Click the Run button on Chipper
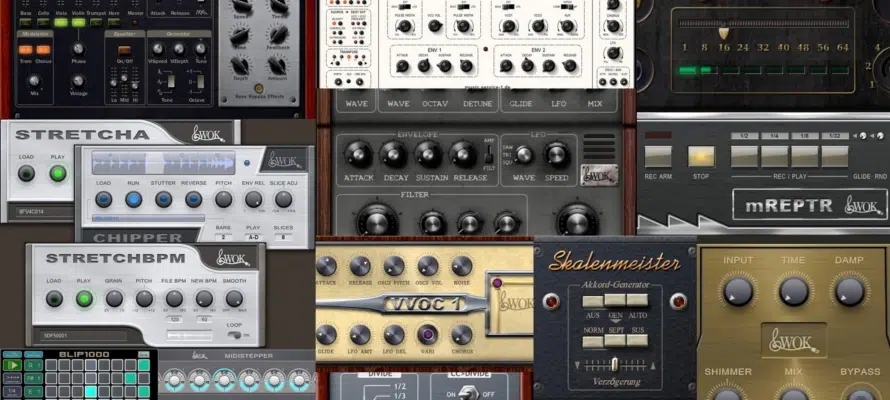 coord(133,199)
